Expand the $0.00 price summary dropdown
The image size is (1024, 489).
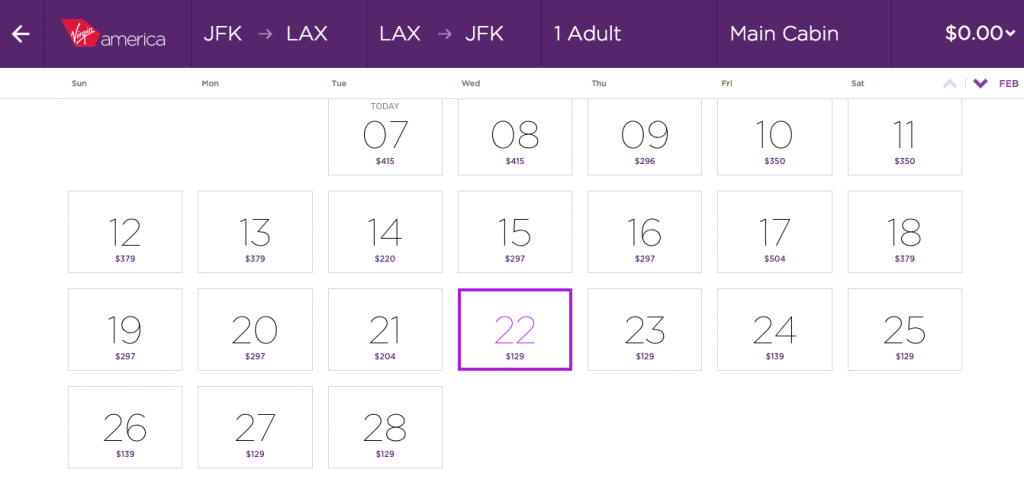980,34
